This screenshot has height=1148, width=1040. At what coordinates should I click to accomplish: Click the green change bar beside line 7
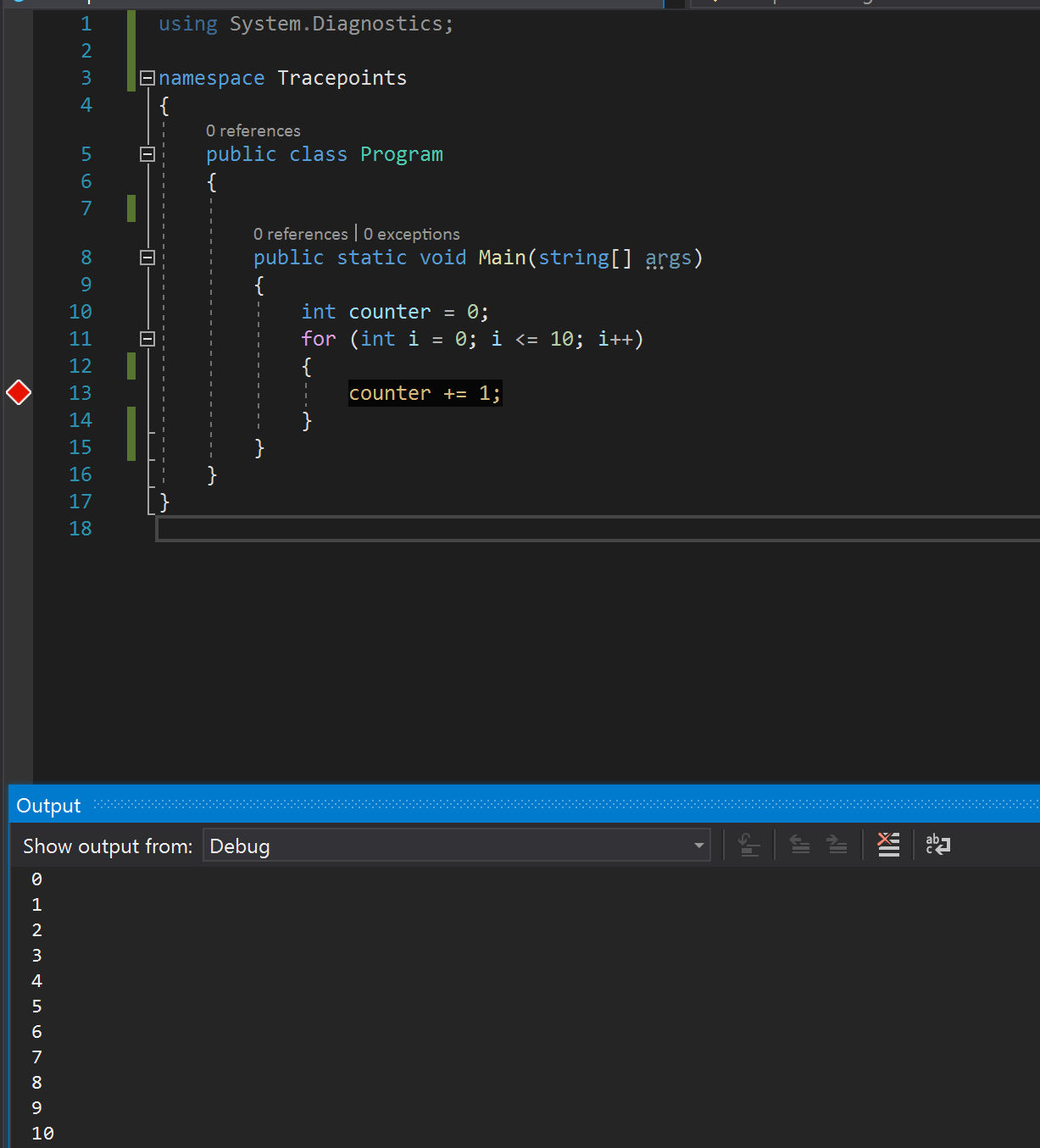(x=131, y=208)
